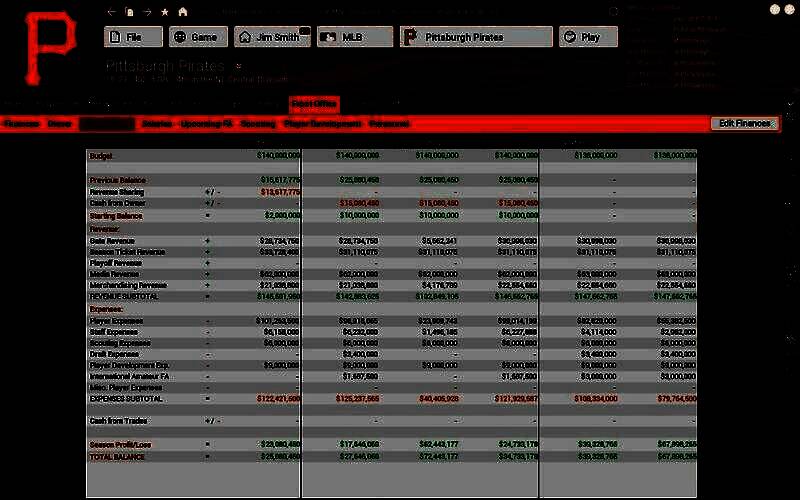Click the bookmark star in top toolbar
This screenshot has width=800, height=500.
(x=165, y=12)
